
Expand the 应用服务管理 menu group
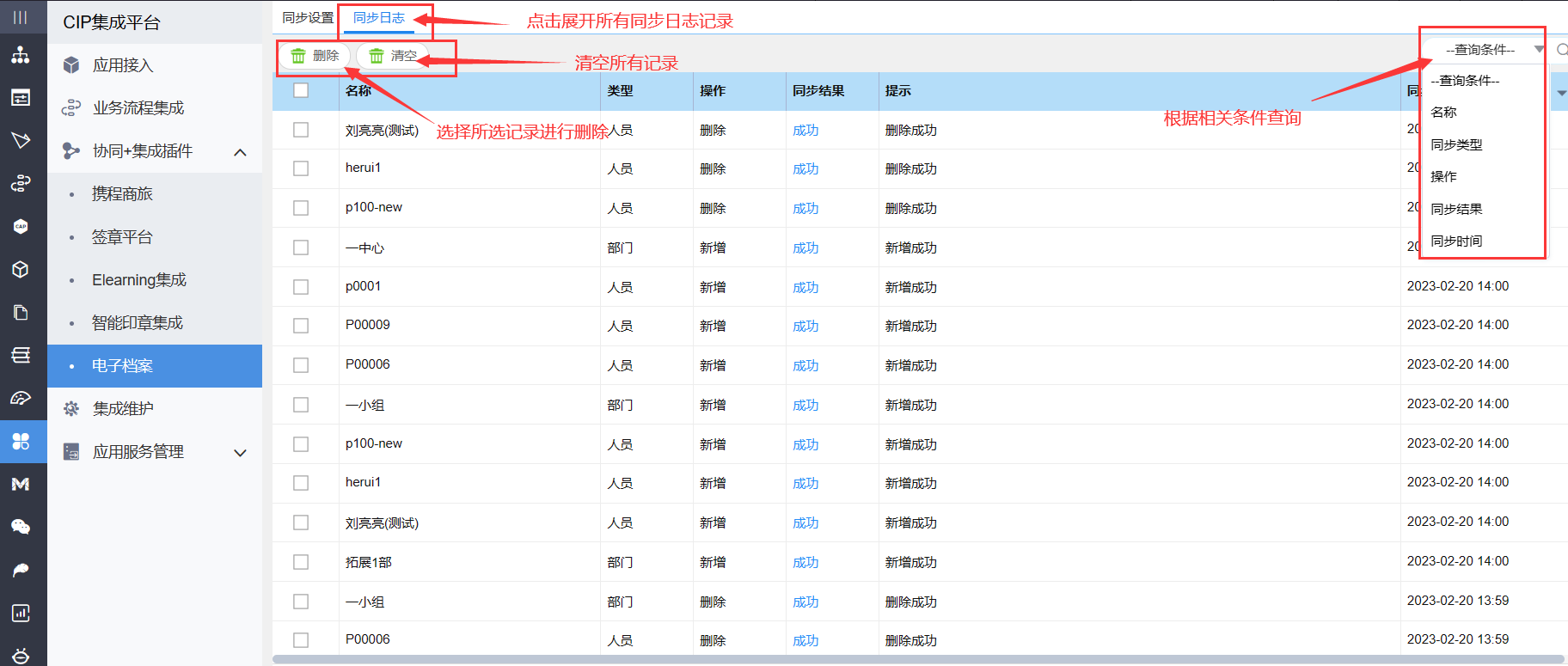click(x=241, y=453)
